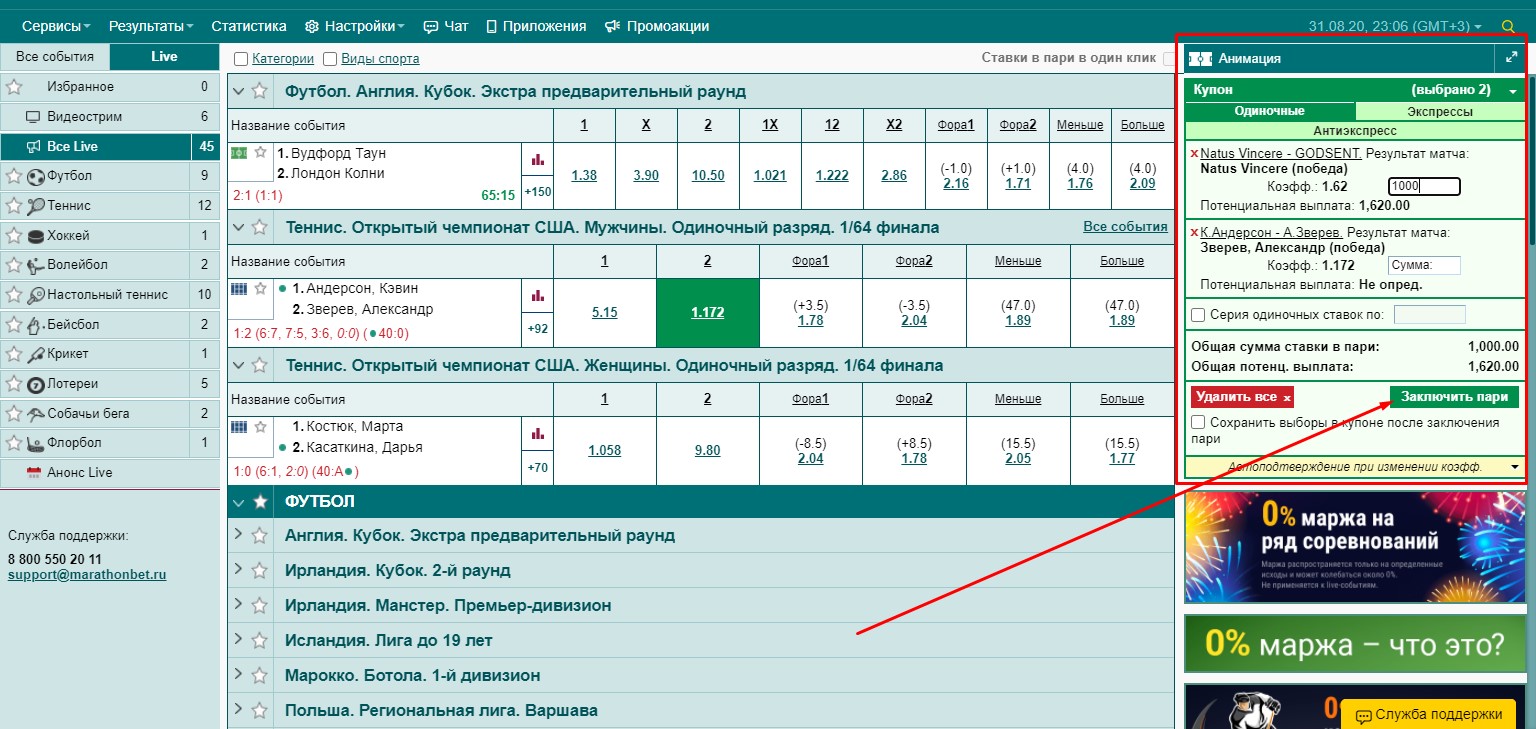Viewport: 1536px width, 729px height.
Task: Select odds 1.38 for Вудфорд Таун win
Action: pyautogui.click(x=584, y=175)
